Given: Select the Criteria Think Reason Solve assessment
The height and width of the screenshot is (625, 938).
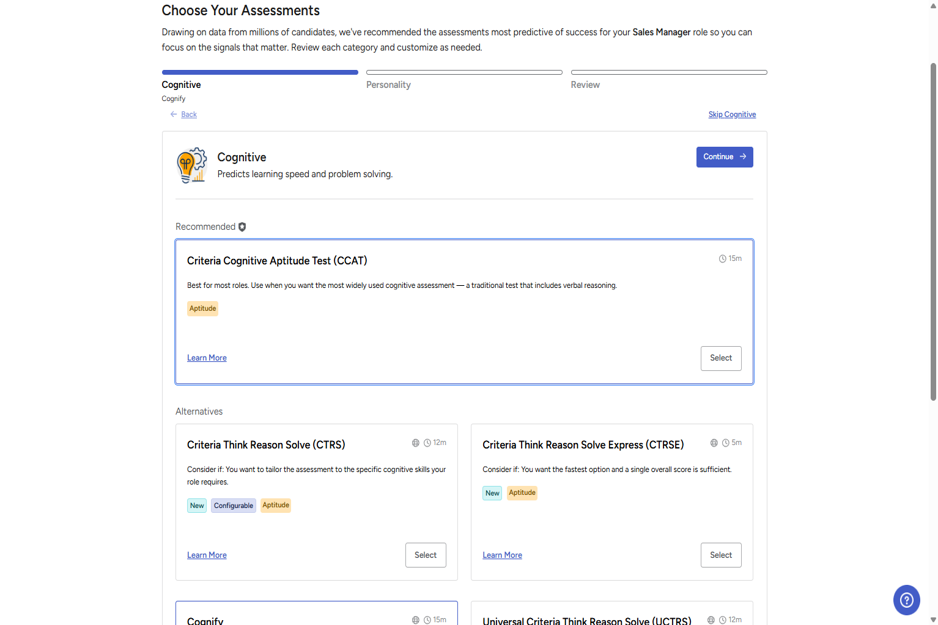Looking at the screenshot, I should coord(425,555).
